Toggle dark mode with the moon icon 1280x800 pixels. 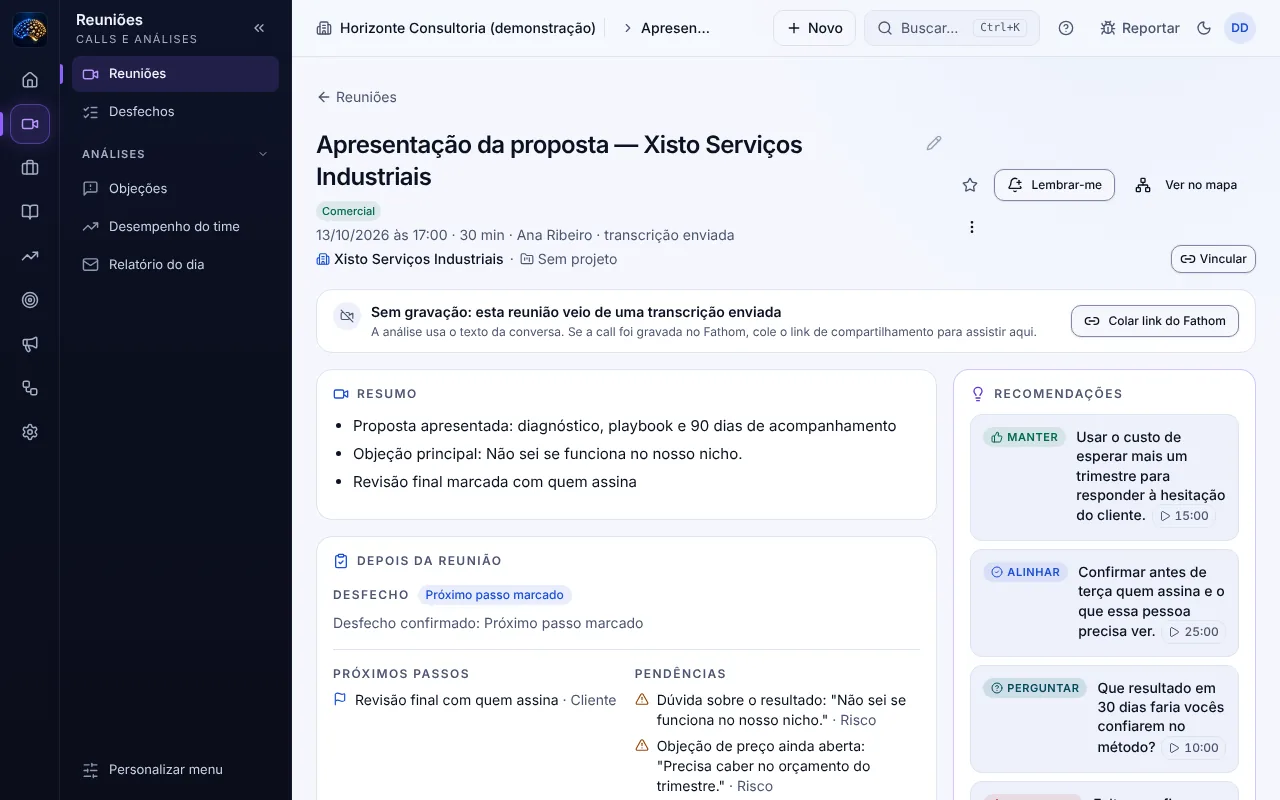(x=1204, y=28)
